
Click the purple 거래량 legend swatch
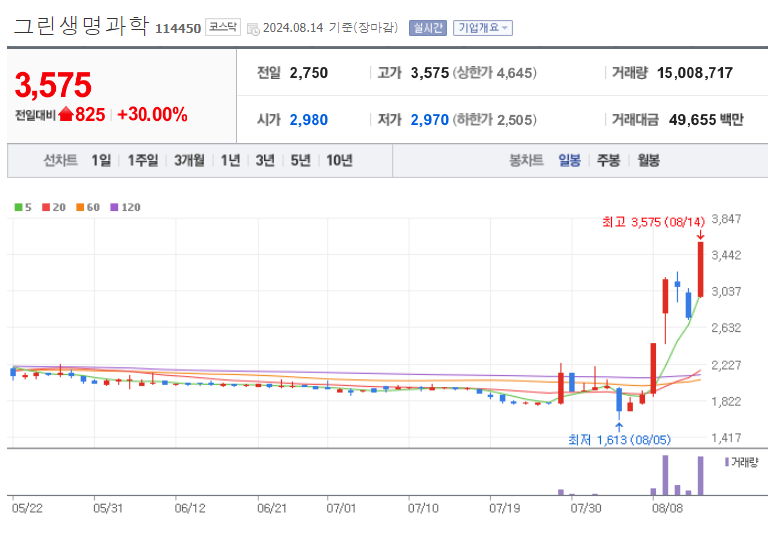coord(727,462)
